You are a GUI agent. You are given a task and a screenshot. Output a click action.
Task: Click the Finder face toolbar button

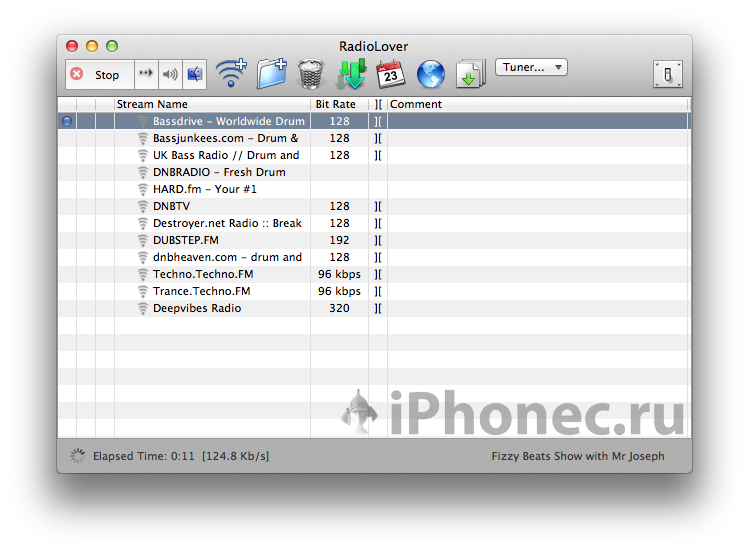(x=194, y=74)
